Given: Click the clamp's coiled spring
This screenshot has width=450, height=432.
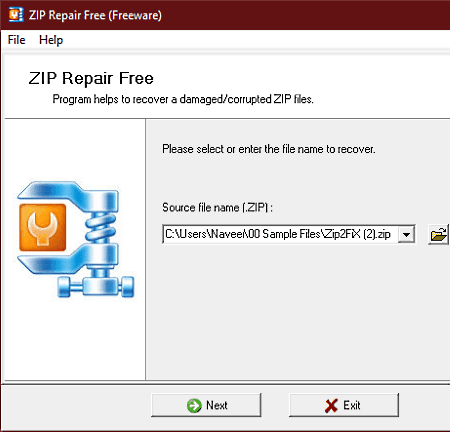Looking at the screenshot, I should (100, 227).
